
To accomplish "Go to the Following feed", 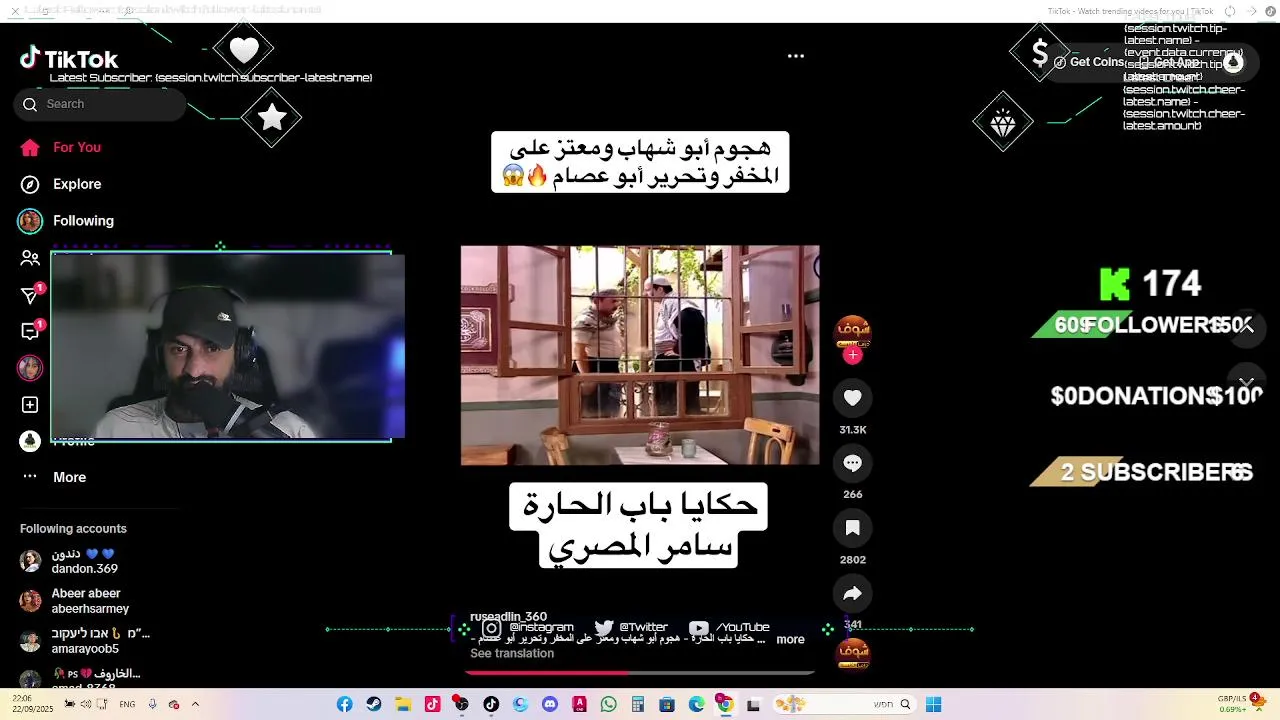I will pyautogui.click(x=67, y=221).
